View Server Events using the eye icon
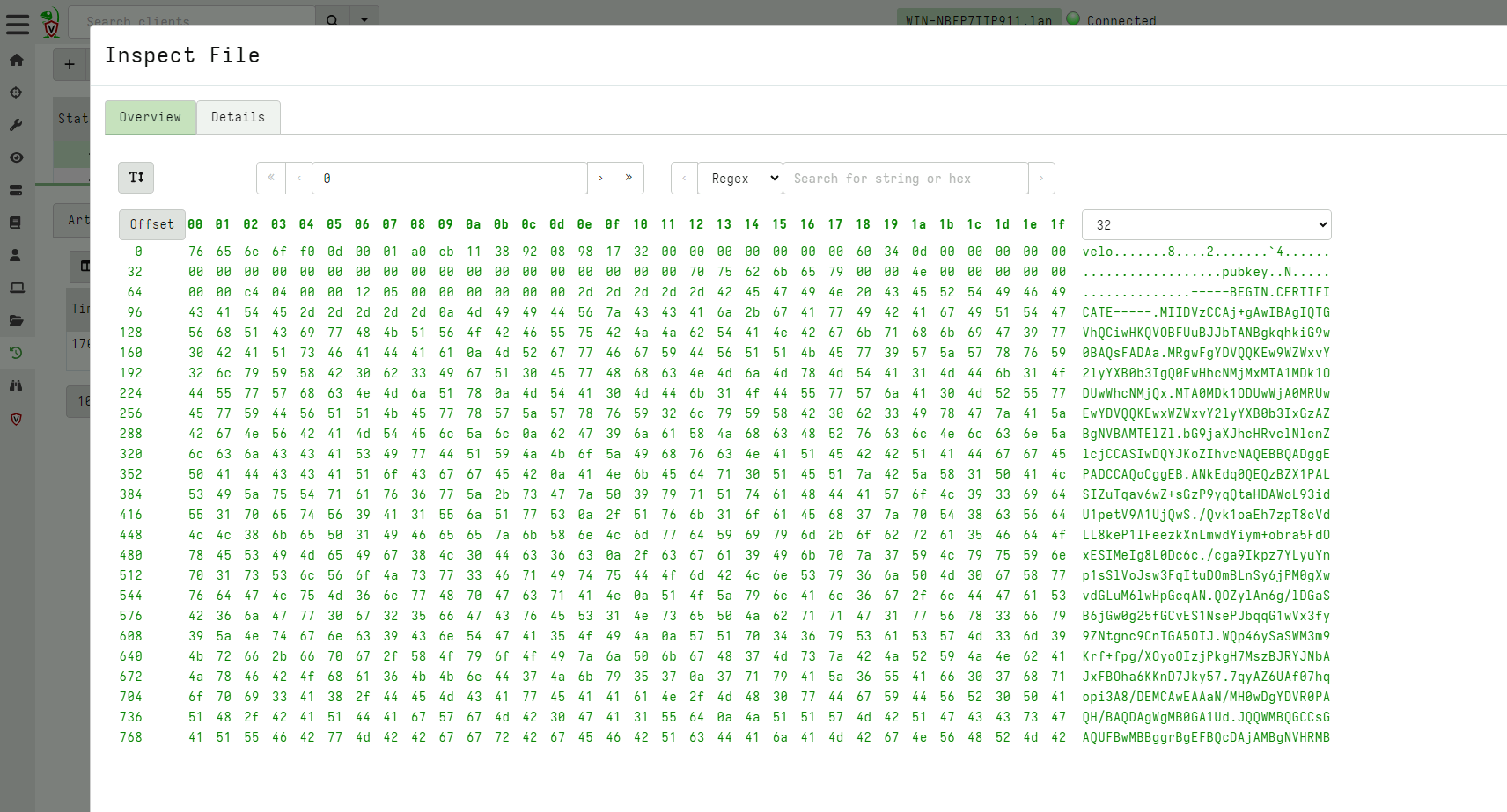 point(16,157)
